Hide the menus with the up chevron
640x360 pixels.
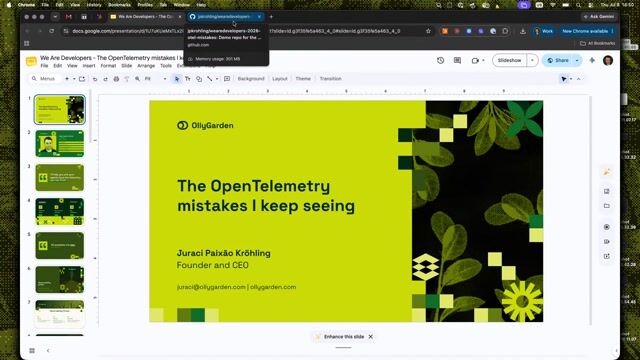(x=579, y=79)
